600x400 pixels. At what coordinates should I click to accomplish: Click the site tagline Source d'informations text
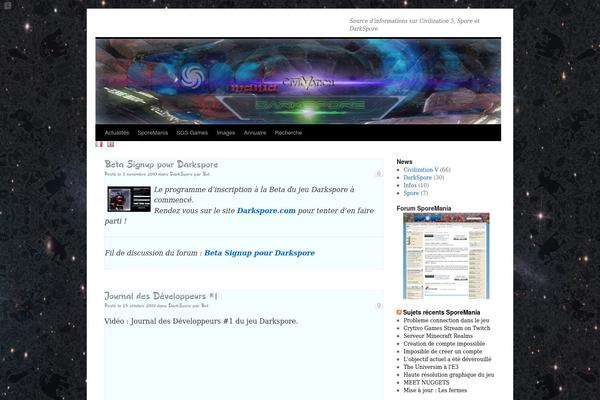tap(414, 24)
